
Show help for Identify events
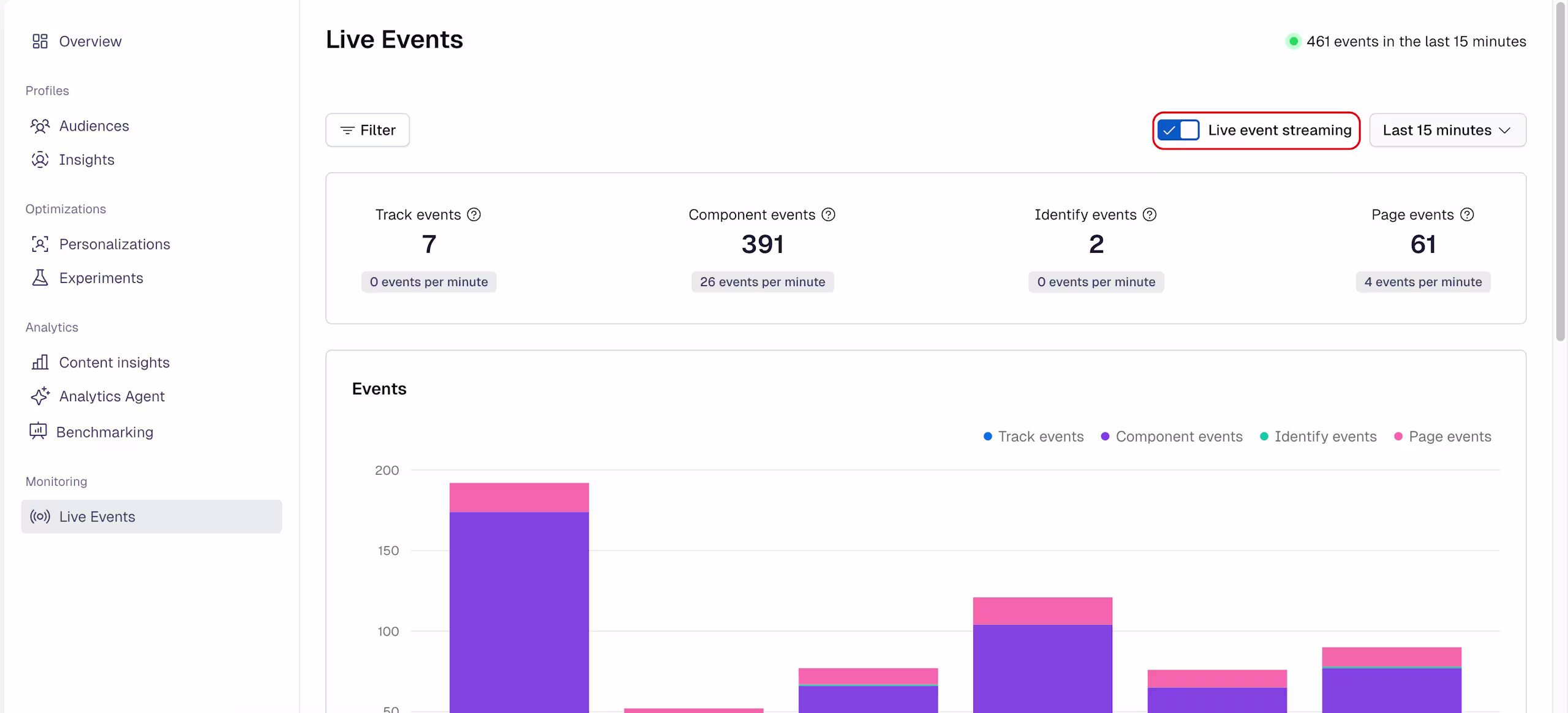[x=1150, y=214]
